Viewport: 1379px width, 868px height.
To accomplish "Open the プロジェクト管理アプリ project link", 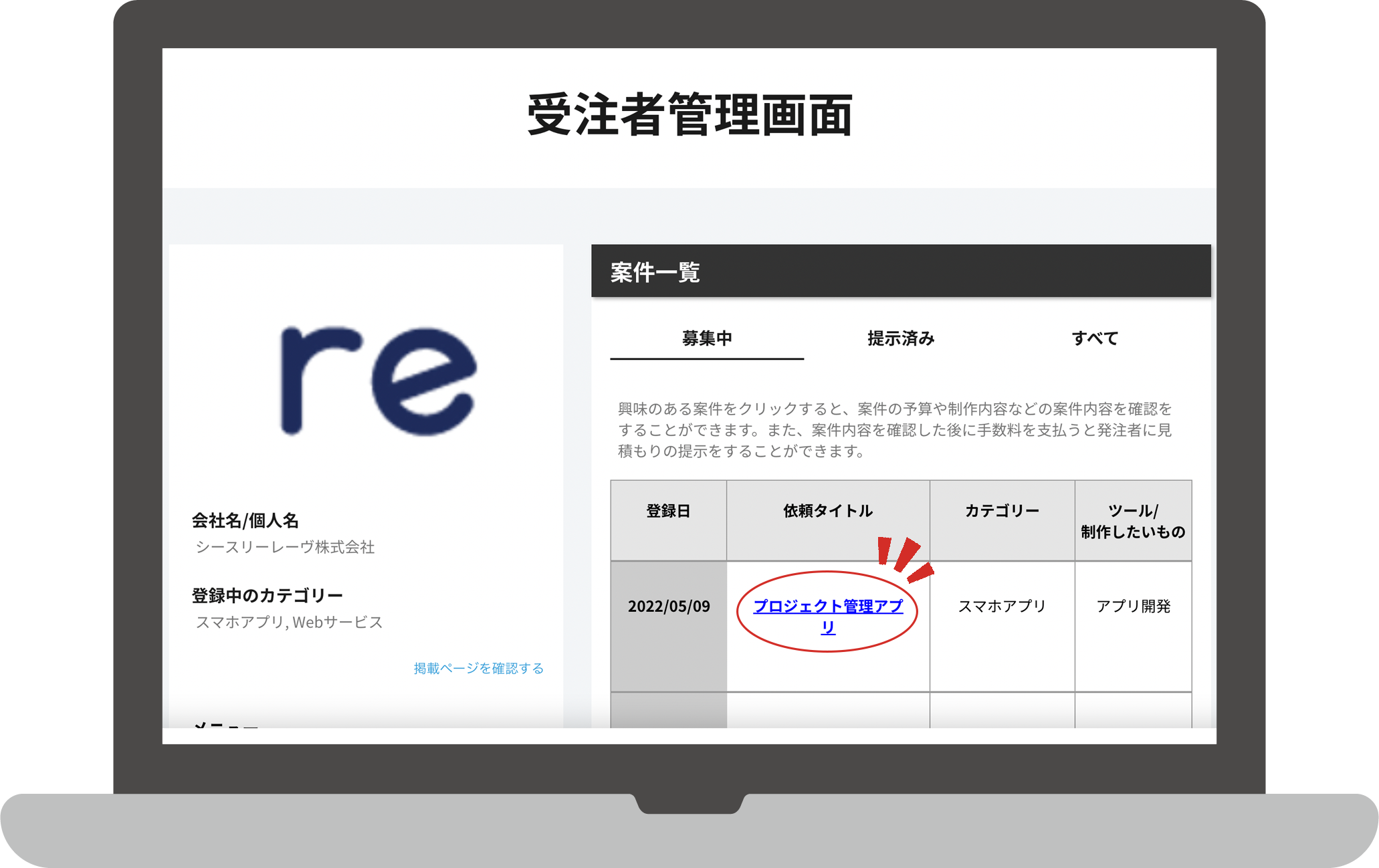I will pos(827,607).
